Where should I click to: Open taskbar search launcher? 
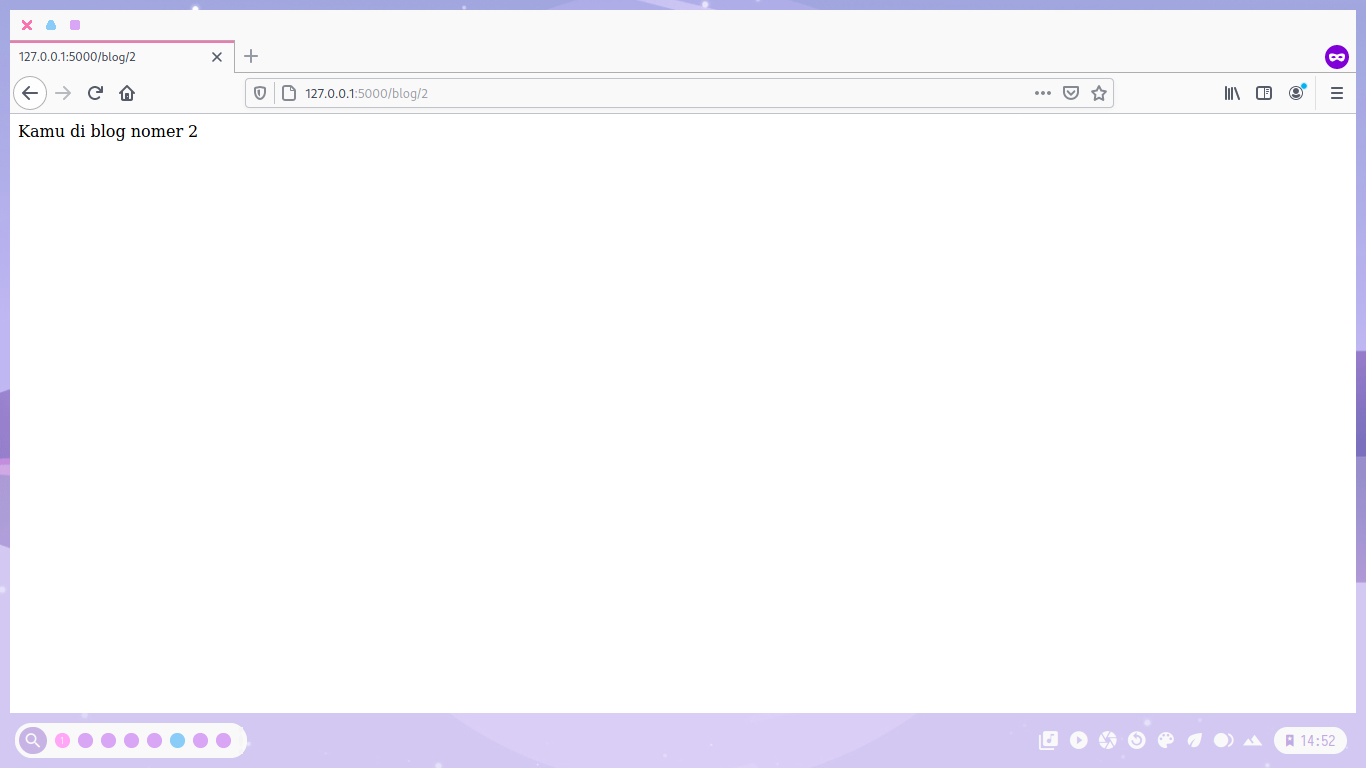(x=33, y=740)
